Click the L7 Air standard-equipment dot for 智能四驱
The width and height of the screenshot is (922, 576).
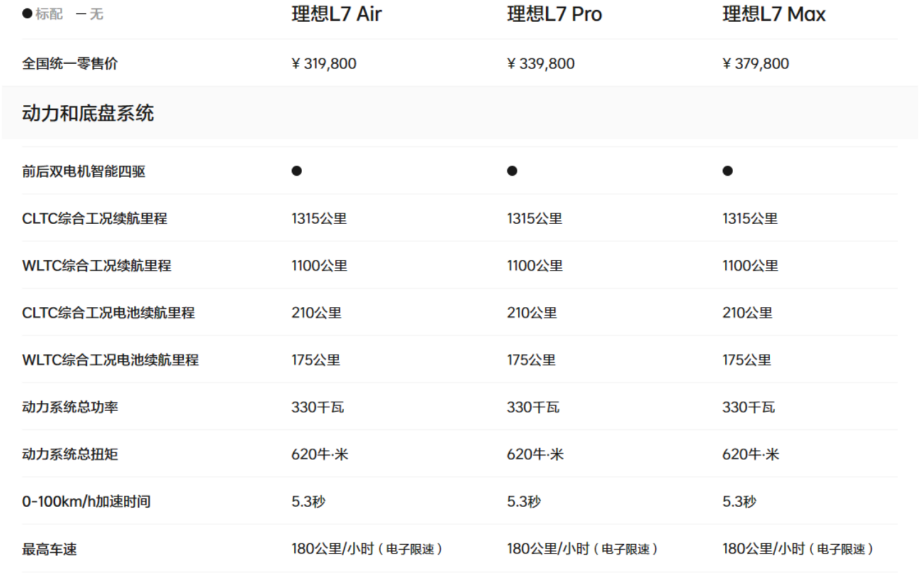(x=296, y=171)
